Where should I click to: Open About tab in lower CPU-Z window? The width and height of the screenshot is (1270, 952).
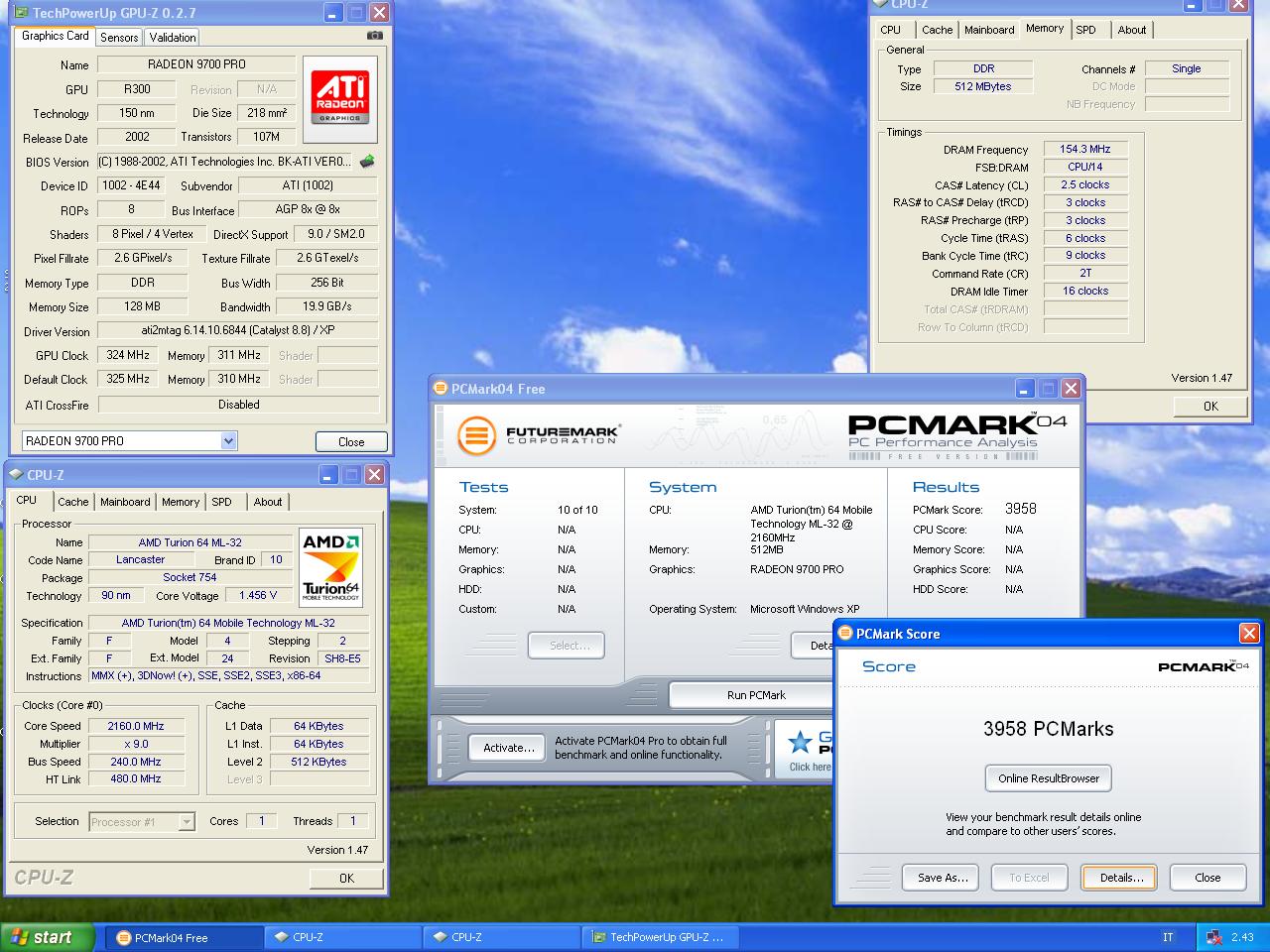click(x=268, y=502)
